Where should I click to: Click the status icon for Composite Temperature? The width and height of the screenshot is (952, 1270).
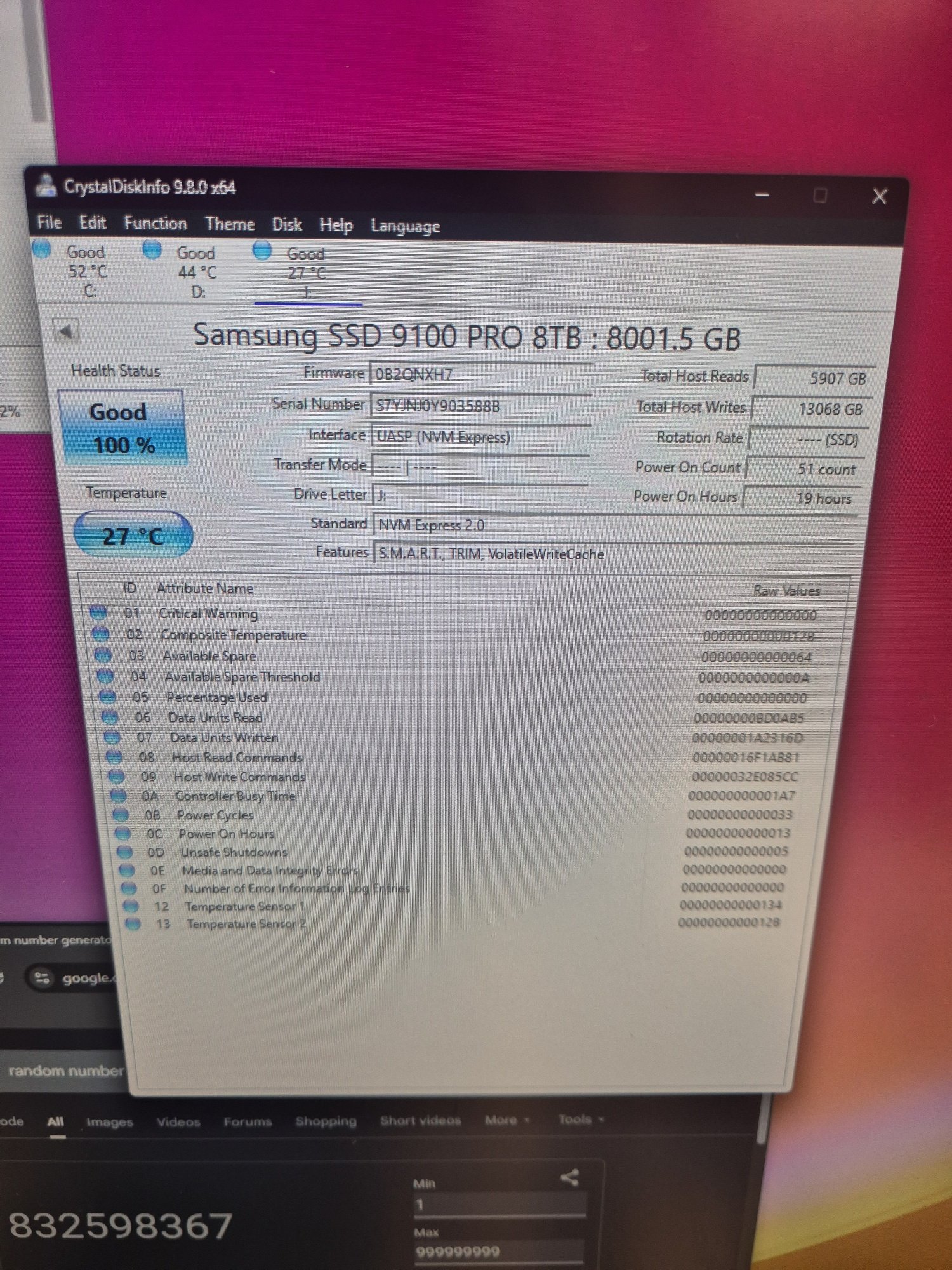pos(100,634)
